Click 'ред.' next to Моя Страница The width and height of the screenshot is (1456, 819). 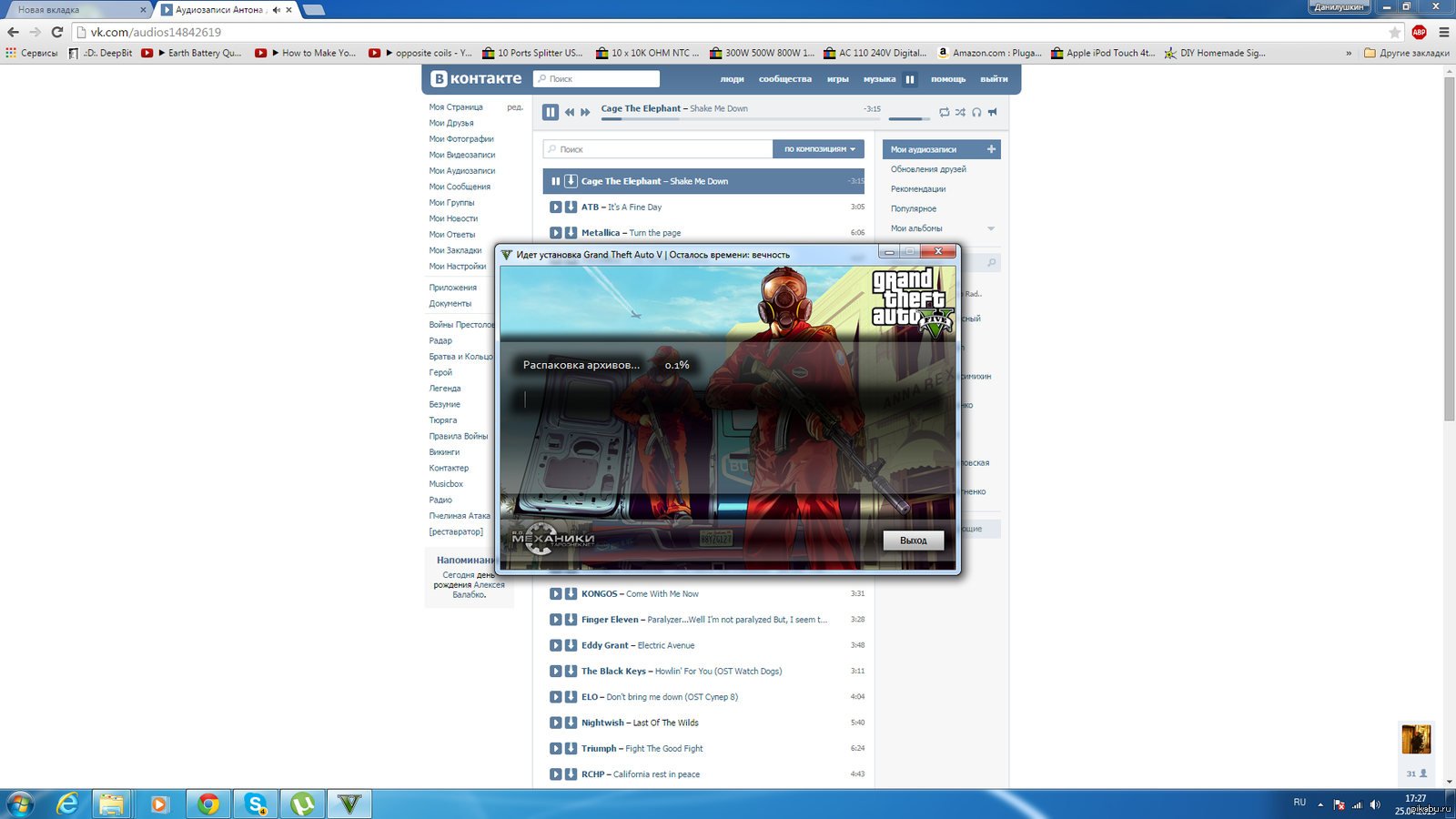(x=515, y=107)
